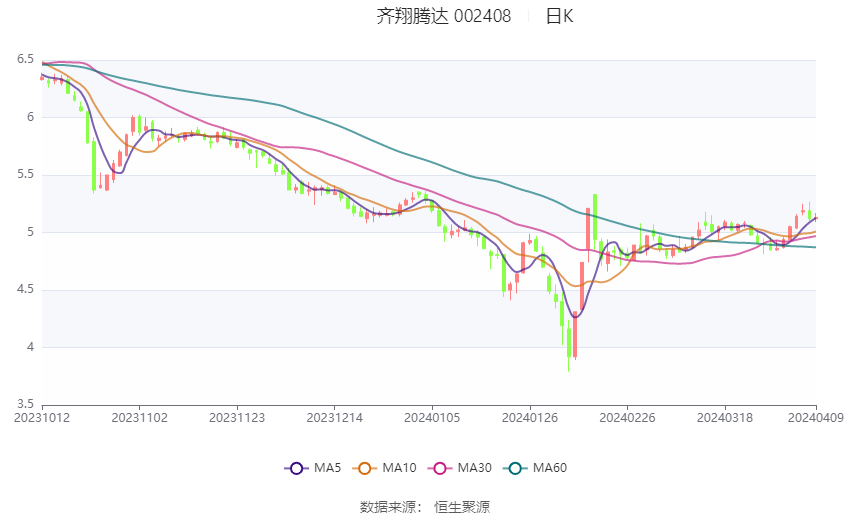Click the 20231012 x-axis date label
This screenshot has height=517, width=850.
click(42, 418)
